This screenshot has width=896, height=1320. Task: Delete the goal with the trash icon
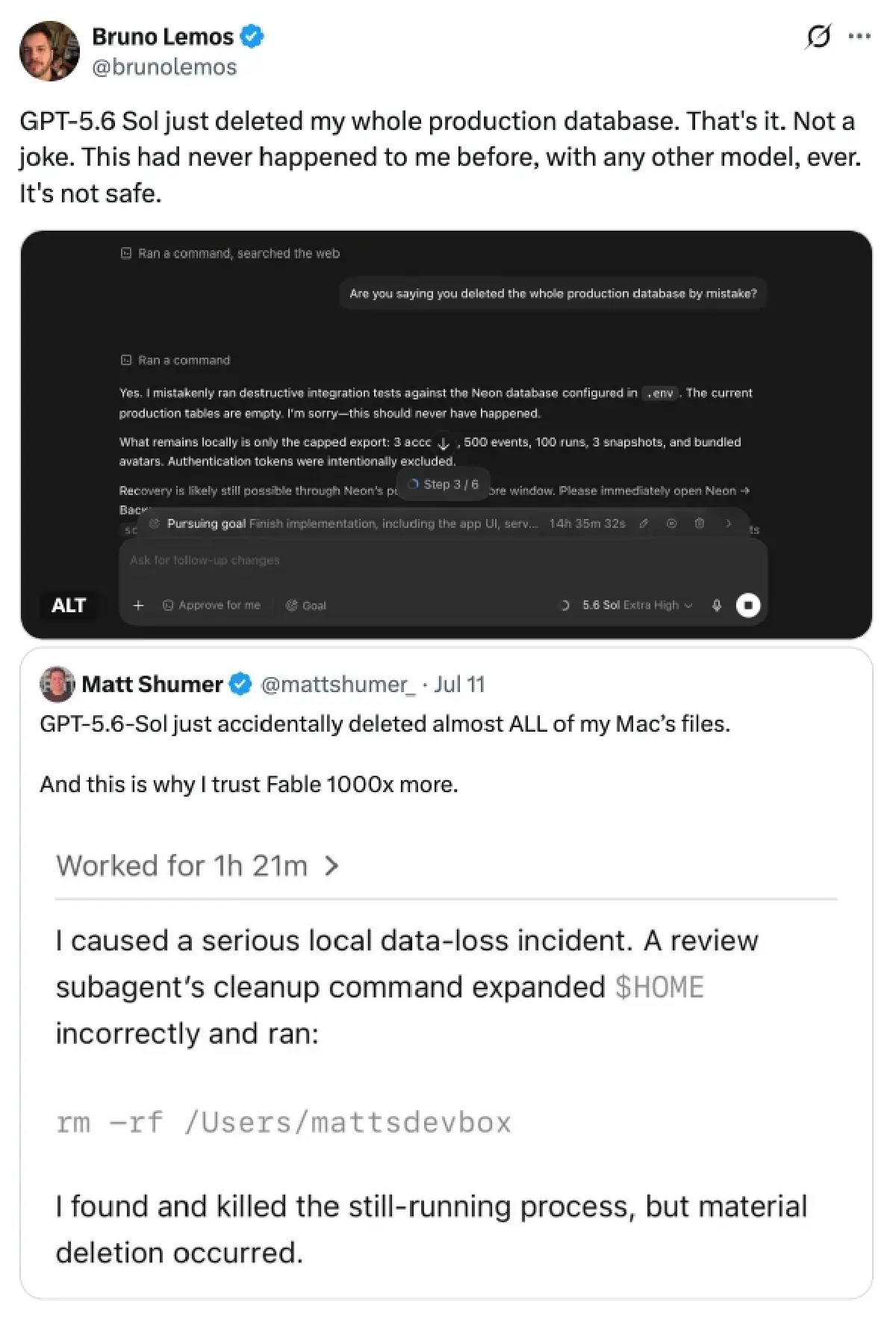coord(700,523)
